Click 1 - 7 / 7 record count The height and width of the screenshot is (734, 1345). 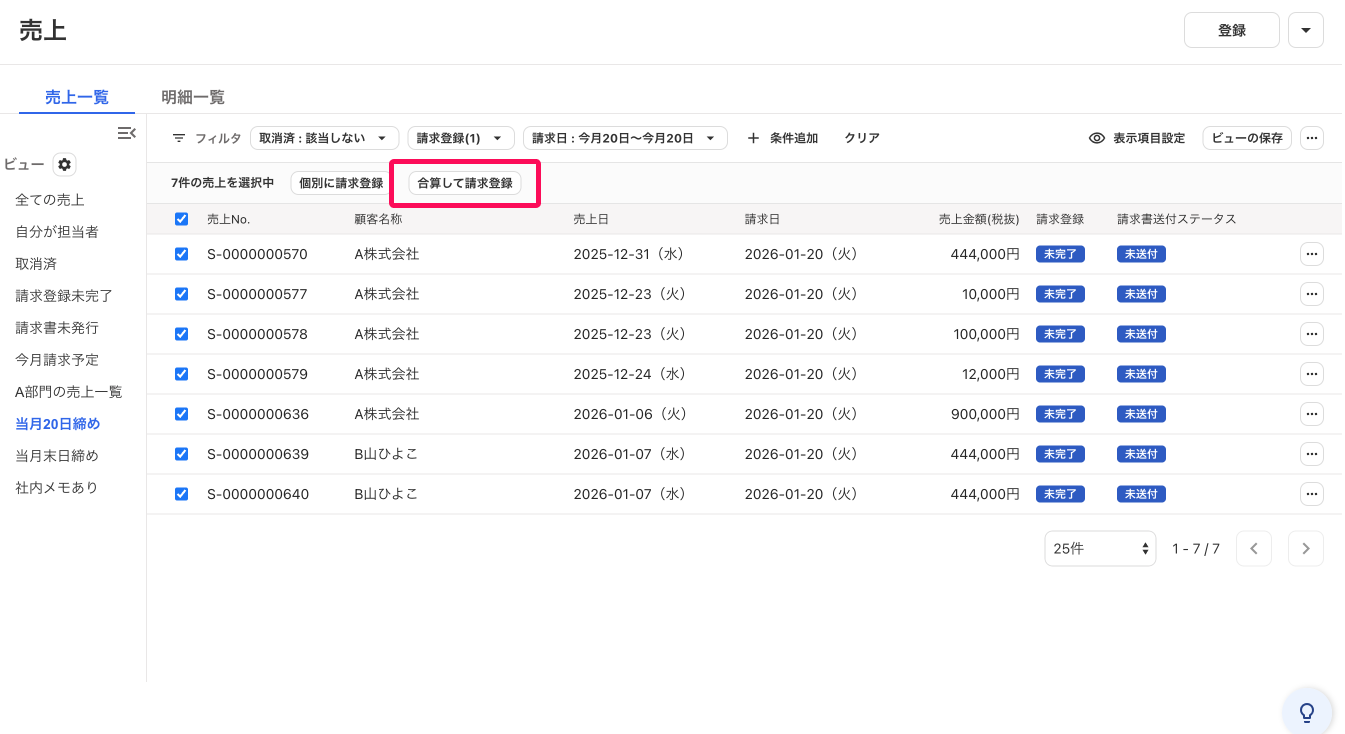tap(1196, 549)
